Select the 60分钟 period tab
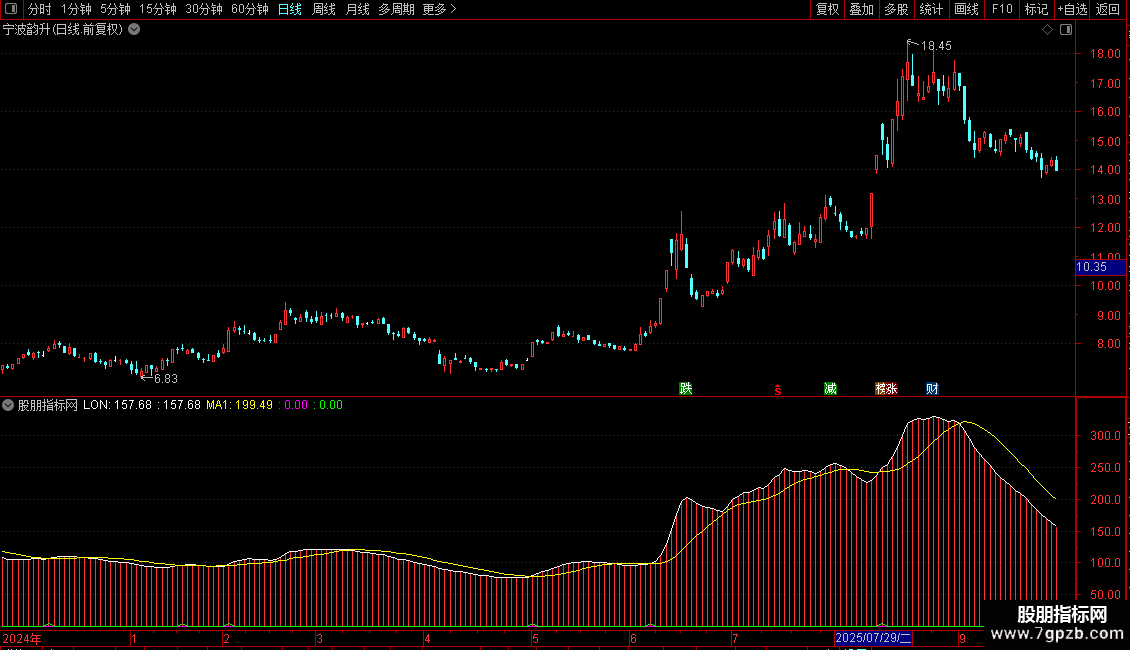The width and height of the screenshot is (1130, 650). (x=250, y=10)
